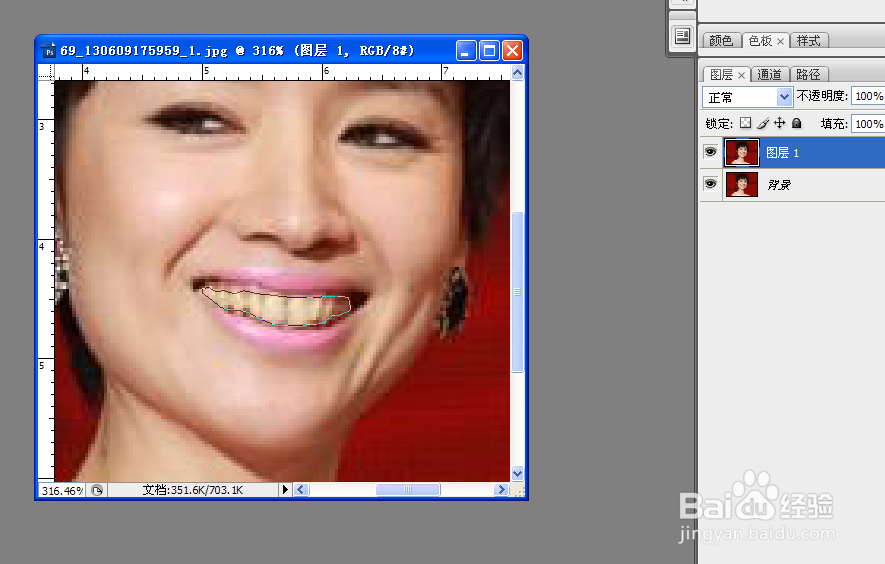Click the ruler origin corner box
885x564 pixels.
(x=46, y=72)
